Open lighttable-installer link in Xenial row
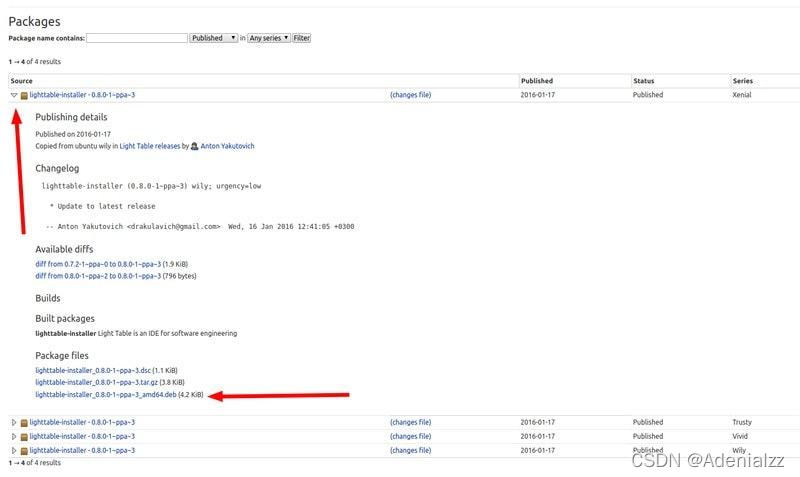This screenshot has width=800, height=477. 82,95
